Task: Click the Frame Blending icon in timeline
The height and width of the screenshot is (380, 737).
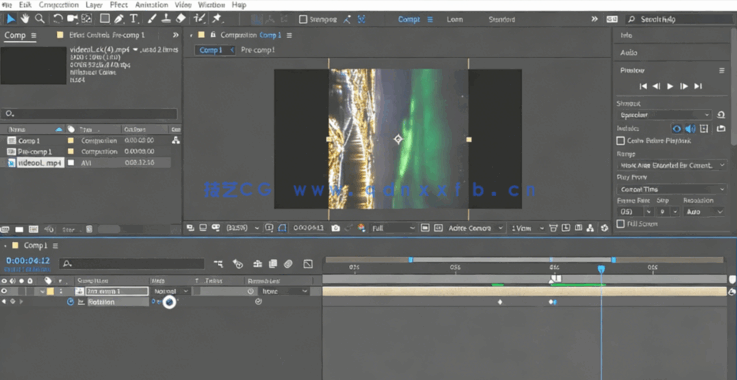Action: (x=273, y=264)
